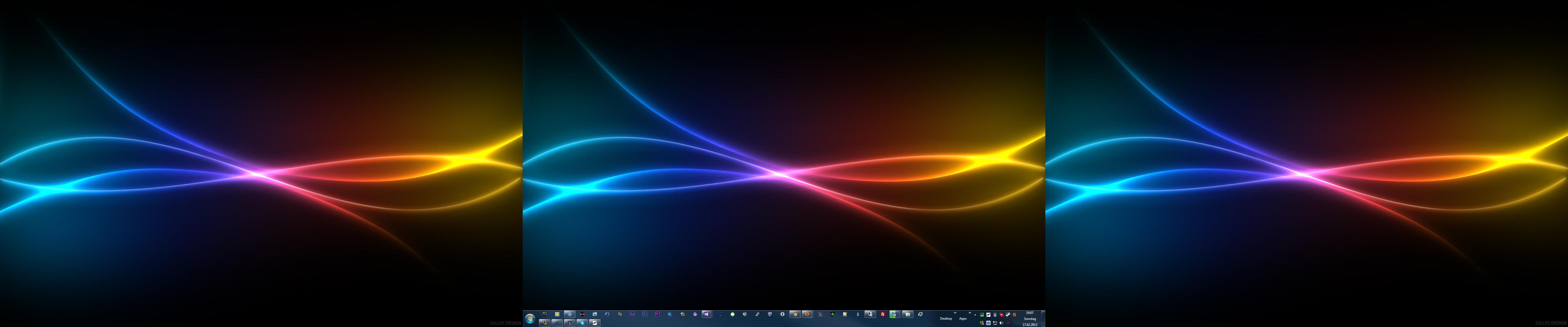Open the gear settings list icon
Viewport: 1568px width, 327px height.
pyautogui.click(x=620, y=314)
